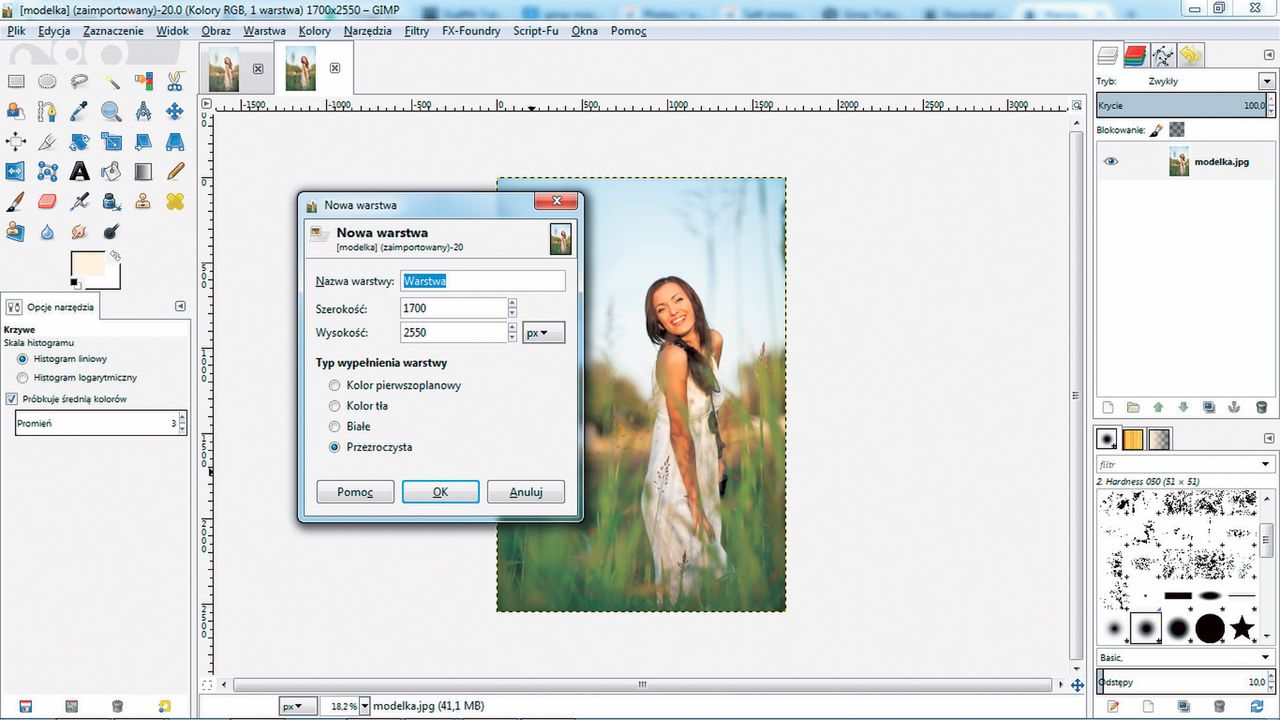The width and height of the screenshot is (1280, 720).
Task: Select the Flip tool
Action: 16,172
